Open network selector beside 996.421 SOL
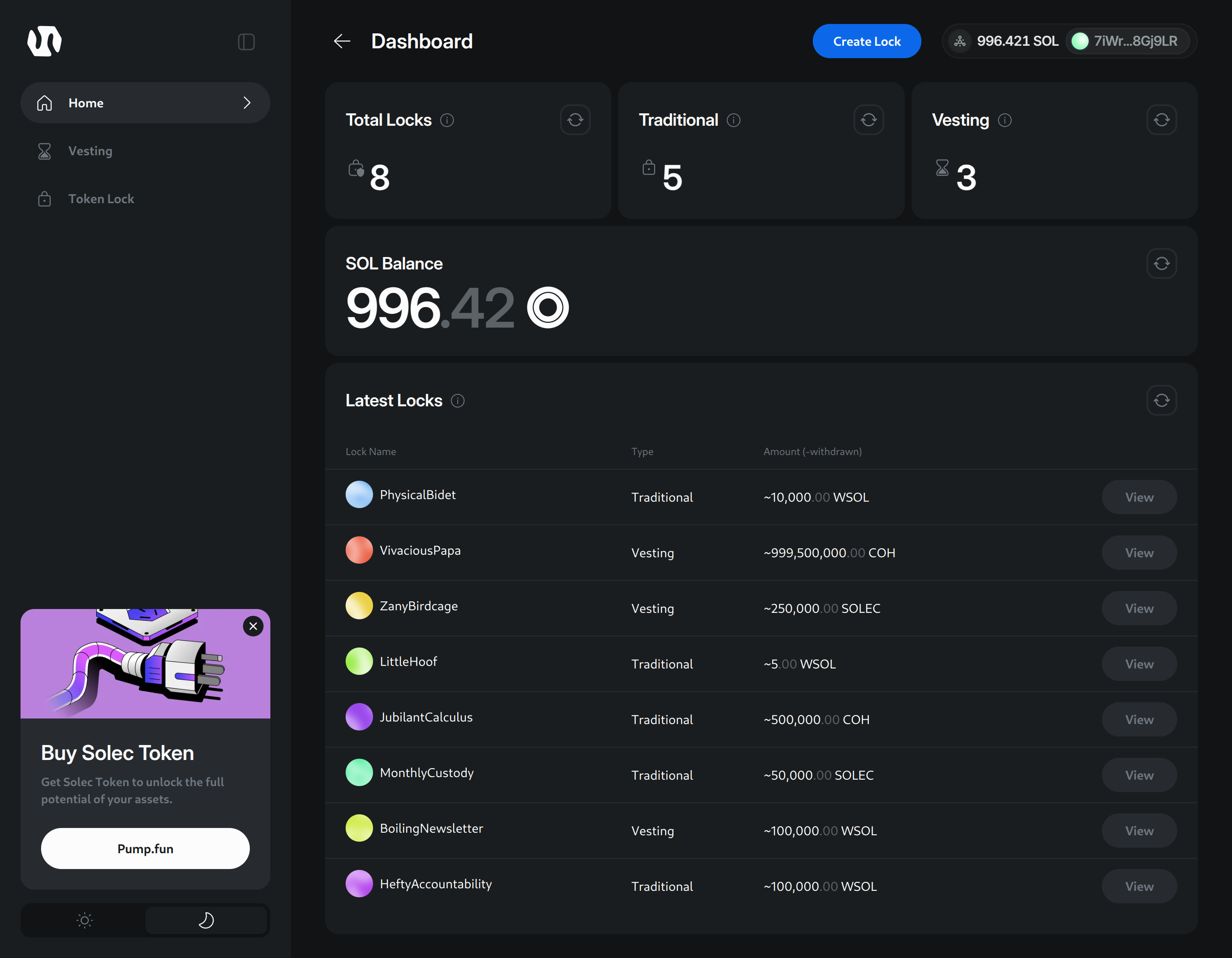 (960, 41)
